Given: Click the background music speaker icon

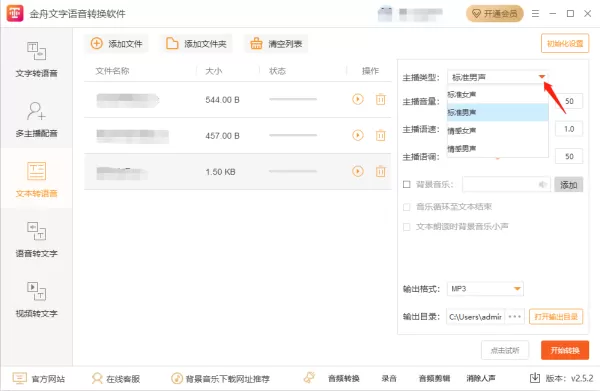Looking at the screenshot, I should point(542,185).
